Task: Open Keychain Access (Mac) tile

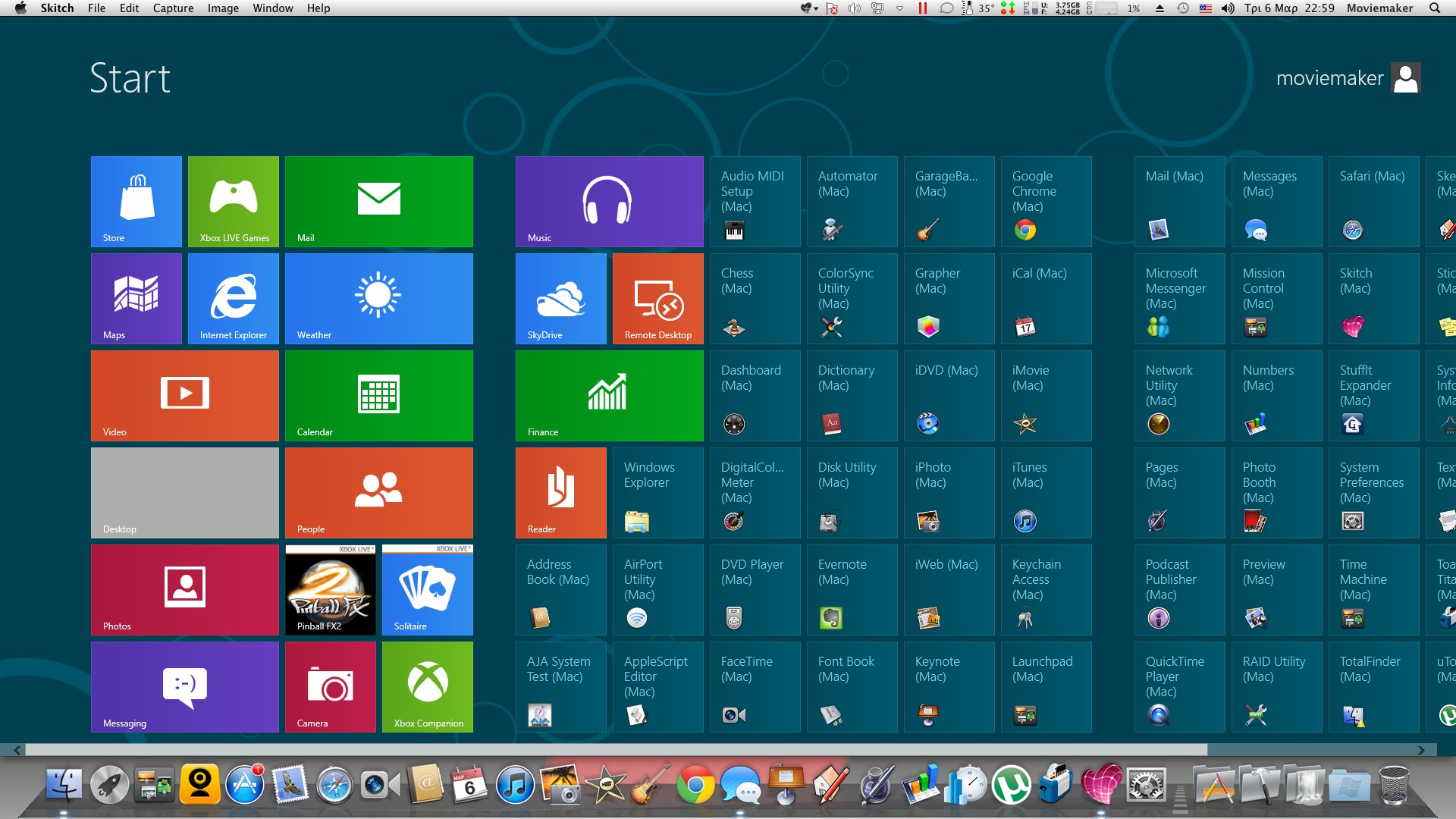Action: [1046, 590]
